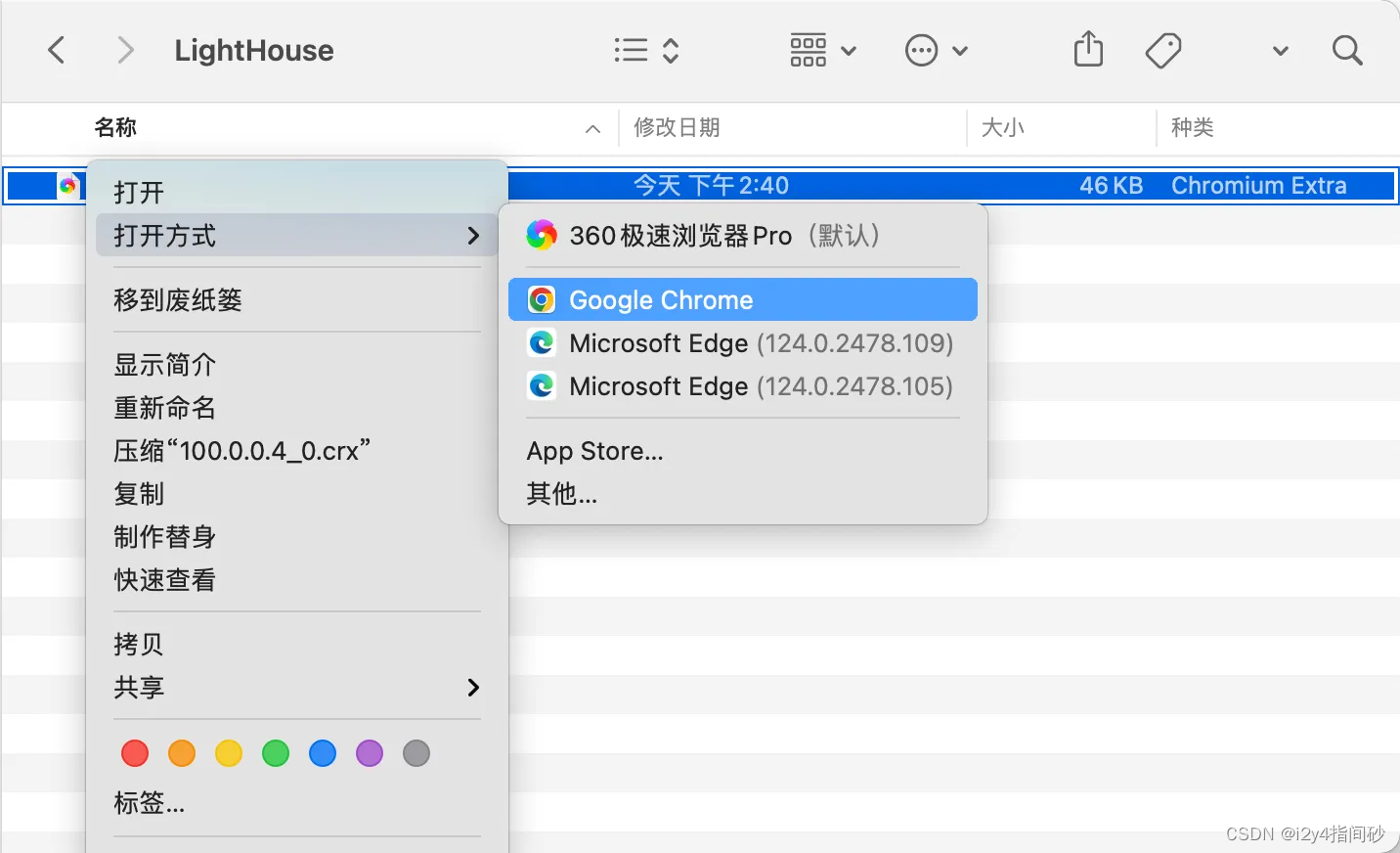This screenshot has height=853, width=1400.
Task: Choose 其他… in submenu
Action: 743,493
